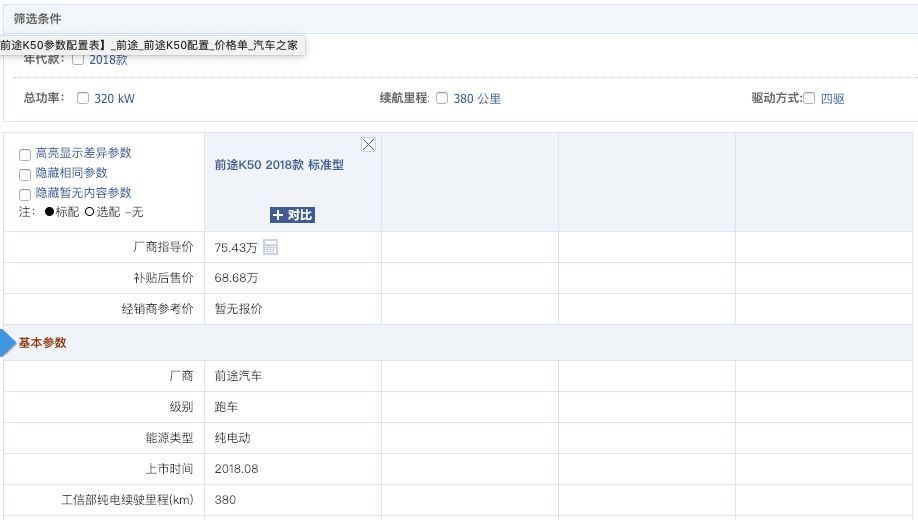Image resolution: width=918 pixels, height=520 pixels.
Task: Click the 320 kW link text
Action: (x=114, y=99)
